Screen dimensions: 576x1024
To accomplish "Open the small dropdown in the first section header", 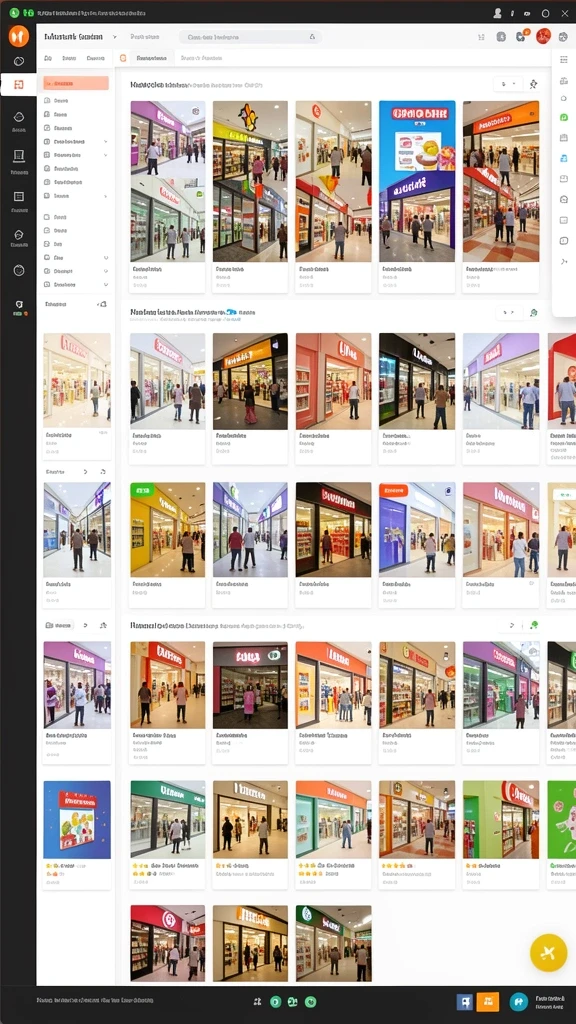I will (x=508, y=84).
